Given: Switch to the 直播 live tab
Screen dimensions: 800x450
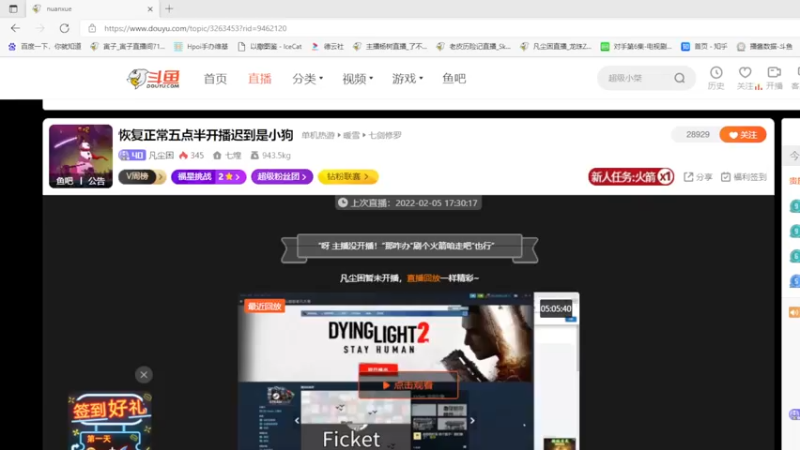Looking at the screenshot, I should [x=260, y=79].
